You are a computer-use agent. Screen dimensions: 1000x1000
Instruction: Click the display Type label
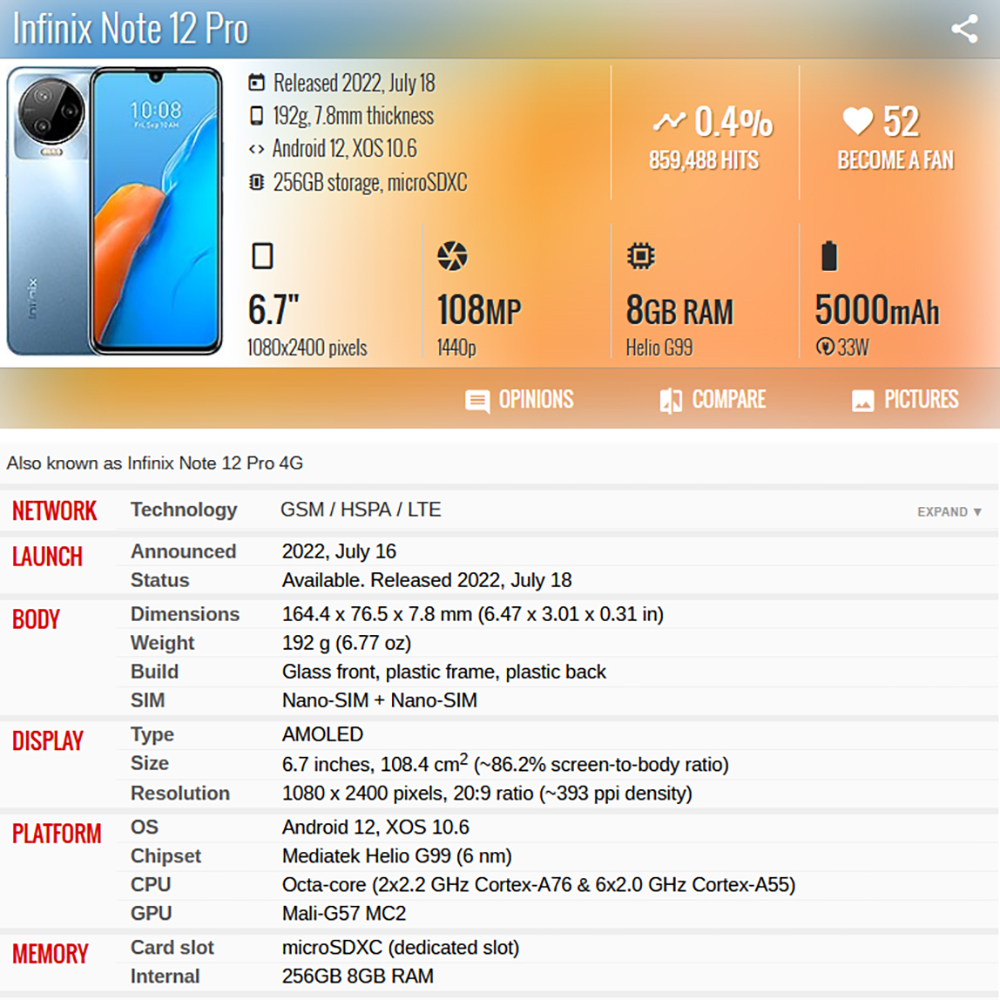click(152, 735)
